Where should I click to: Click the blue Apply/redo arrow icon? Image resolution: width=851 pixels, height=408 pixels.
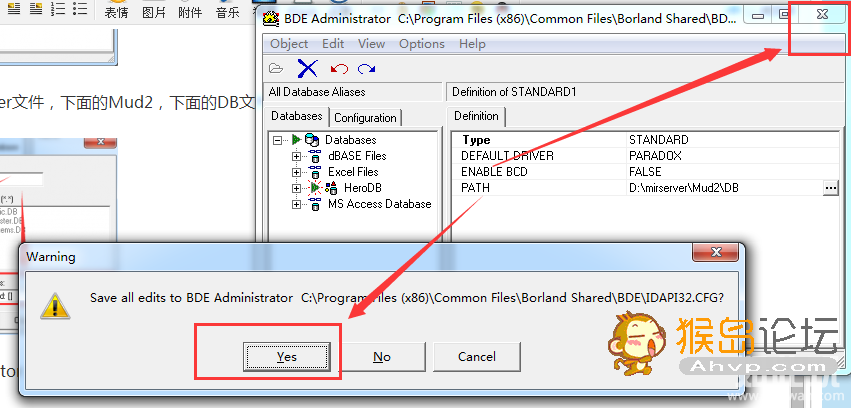point(367,68)
